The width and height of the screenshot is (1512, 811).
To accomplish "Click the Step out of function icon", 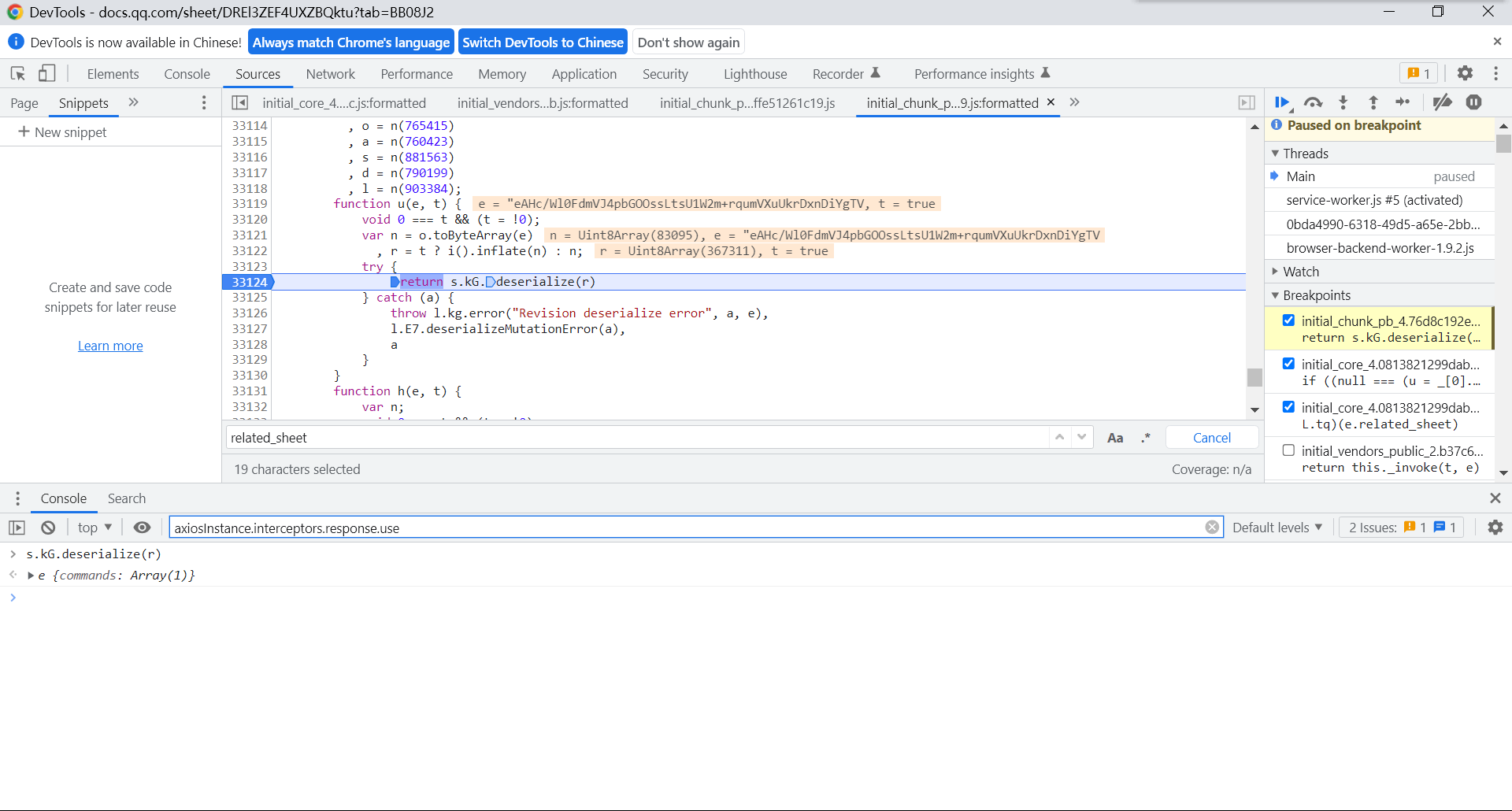I will (x=1373, y=102).
